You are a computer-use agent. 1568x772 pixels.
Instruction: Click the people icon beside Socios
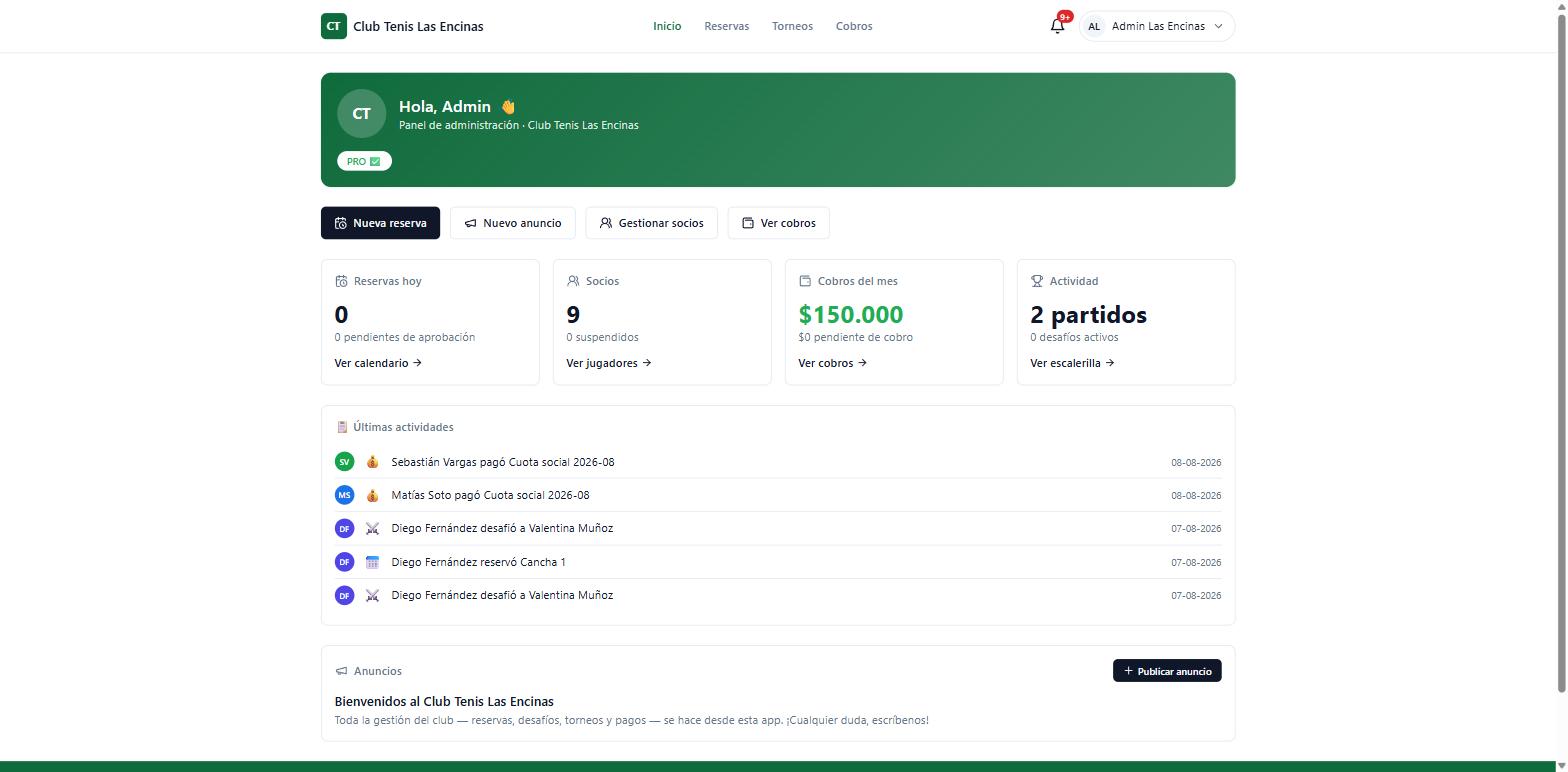(x=573, y=281)
